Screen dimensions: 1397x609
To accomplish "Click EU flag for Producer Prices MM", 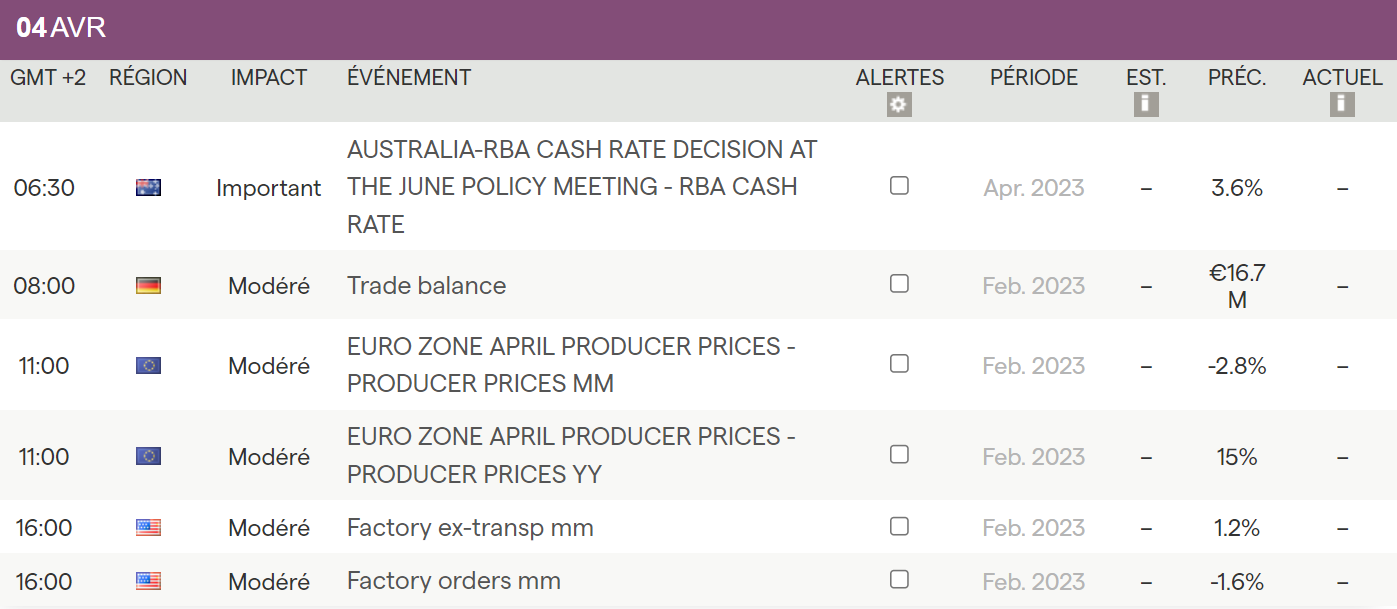I will point(148,366).
